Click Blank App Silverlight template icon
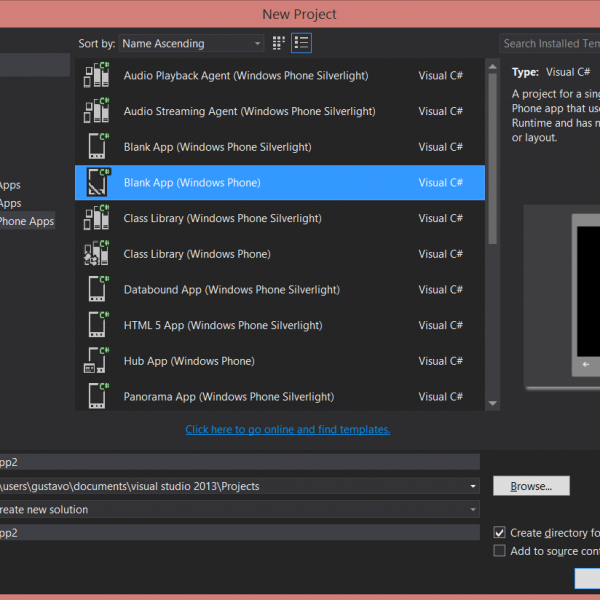 [98, 147]
